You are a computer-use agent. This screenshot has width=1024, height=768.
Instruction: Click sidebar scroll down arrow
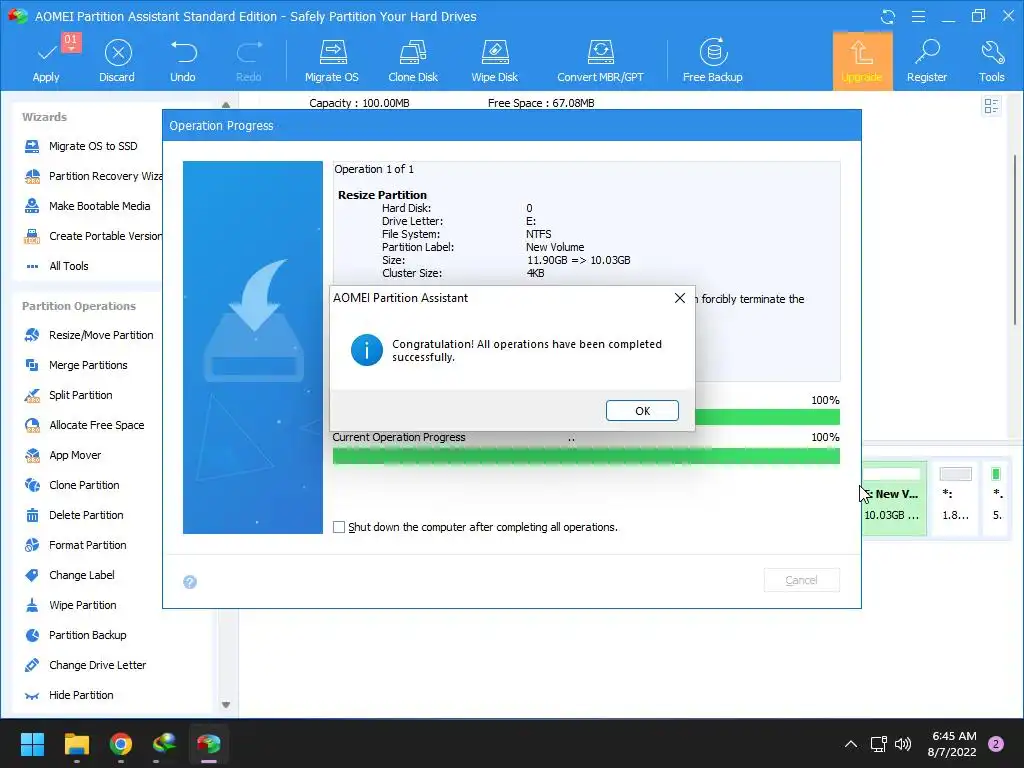point(226,705)
